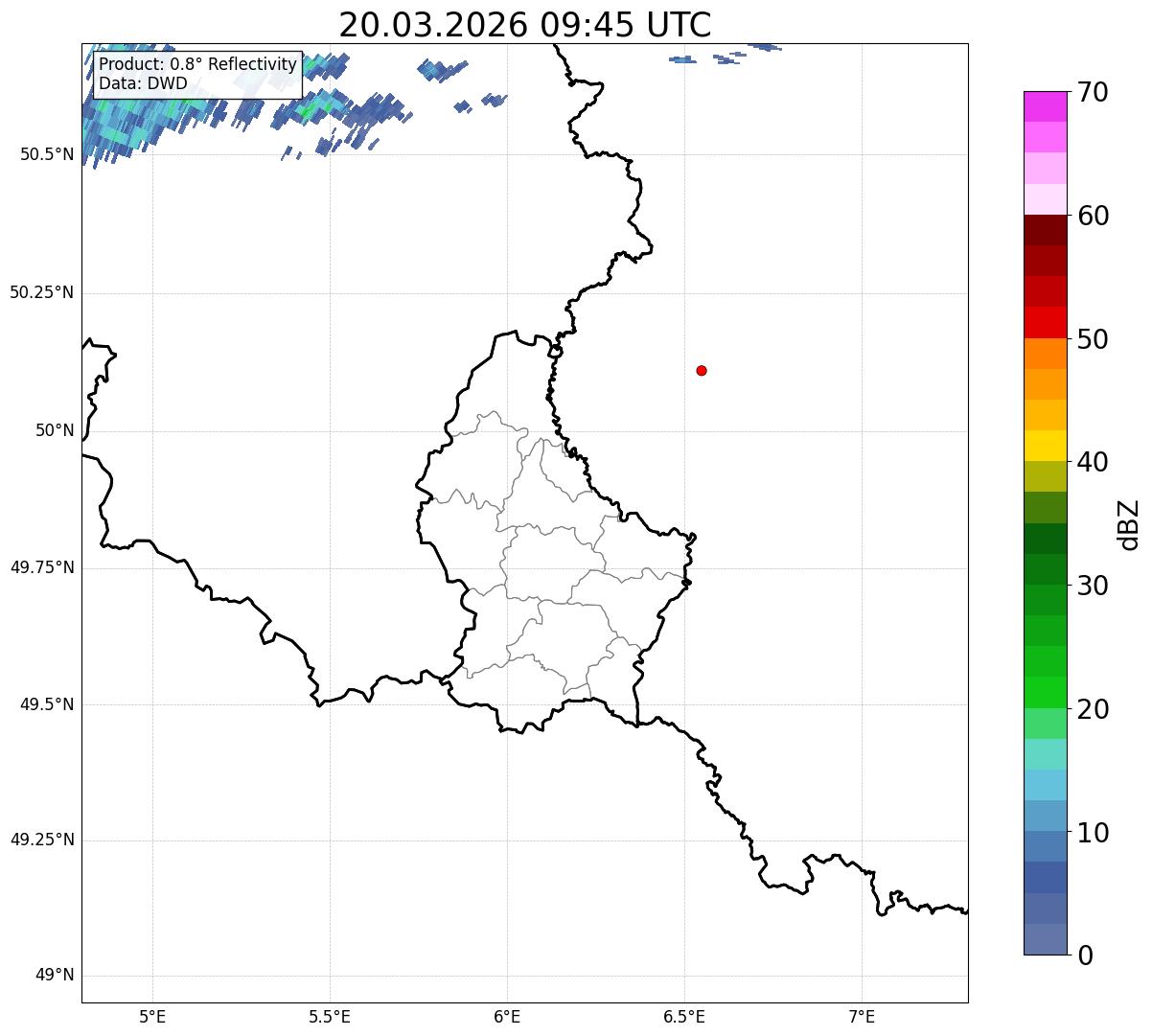Pick the bright red colorbar band above 50
The width and height of the screenshot is (1152, 1036).
[x=1045, y=322]
